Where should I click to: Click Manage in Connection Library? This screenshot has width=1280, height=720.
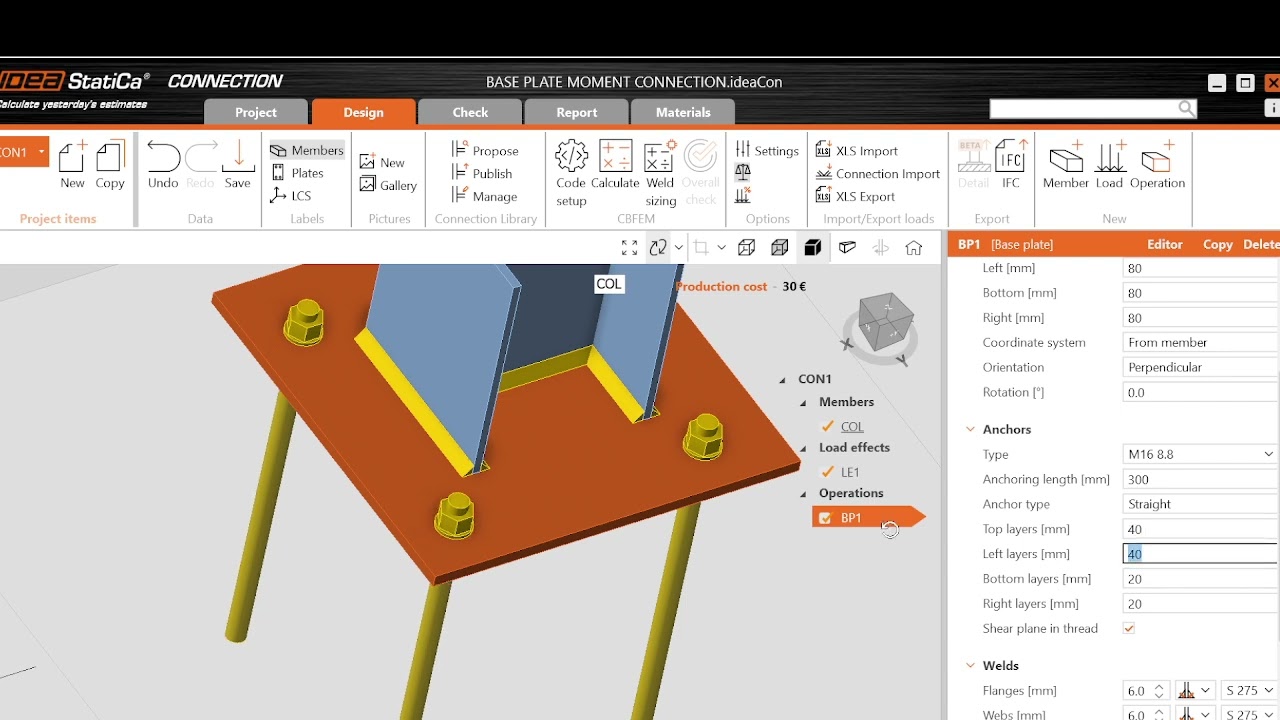(x=484, y=196)
